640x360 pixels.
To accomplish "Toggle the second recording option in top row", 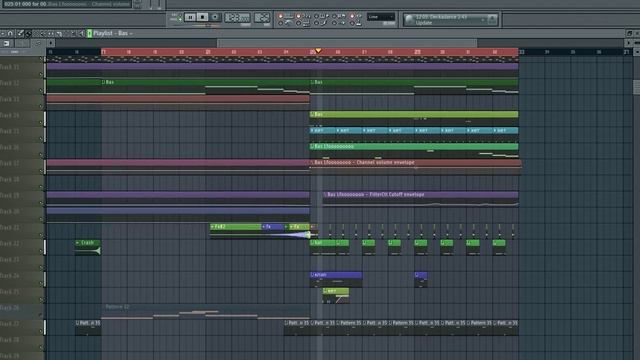I will pyautogui.click(x=298, y=16).
